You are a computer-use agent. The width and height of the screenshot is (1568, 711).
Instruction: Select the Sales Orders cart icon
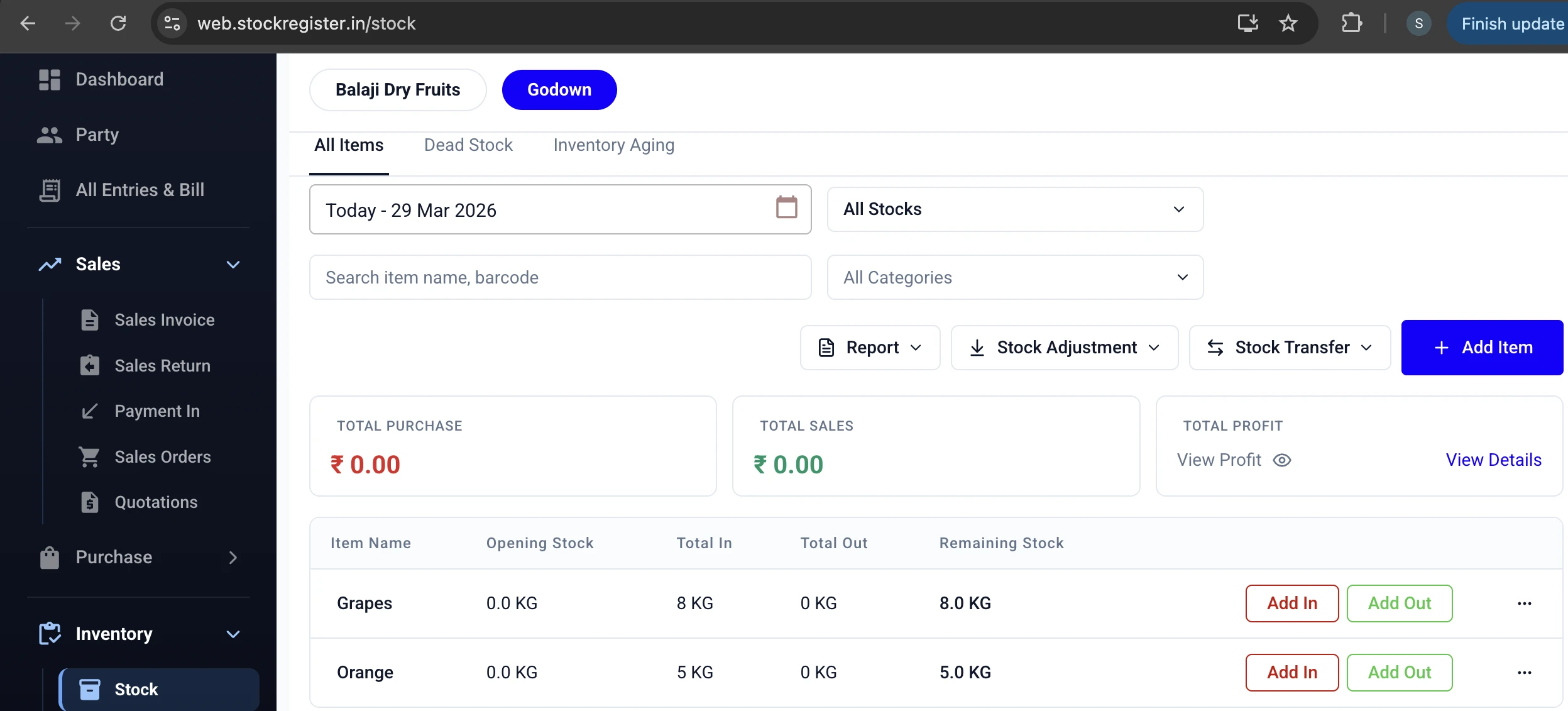point(90,456)
